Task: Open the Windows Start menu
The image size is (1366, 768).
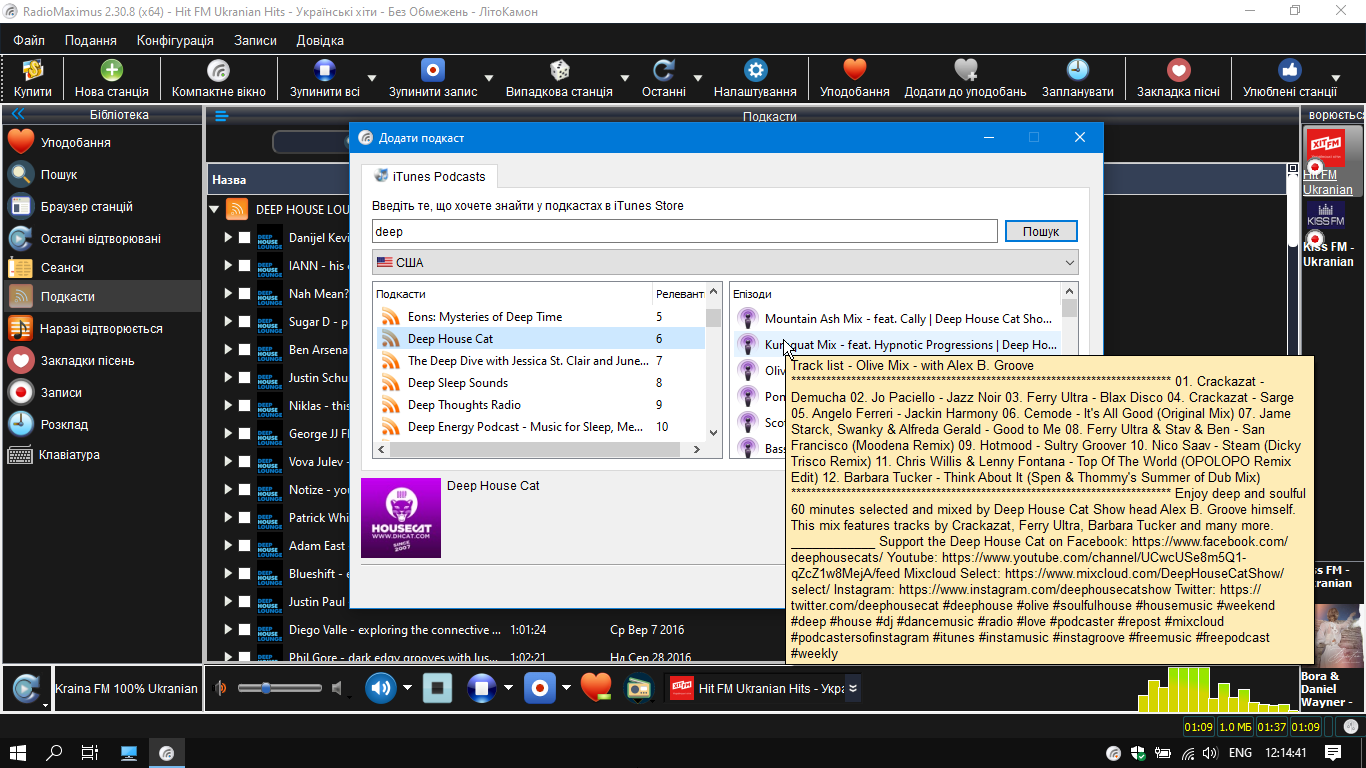Action: coord(17,753)
